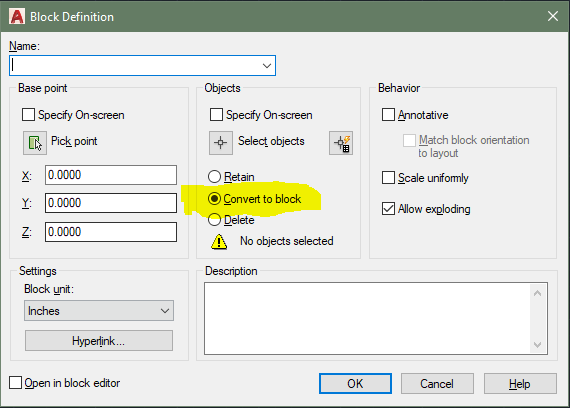The height and width of the screenshot is (408, 570).
Task: Enable Objects Specify On-screen checkbox
Action: click(x=216, y=115)
